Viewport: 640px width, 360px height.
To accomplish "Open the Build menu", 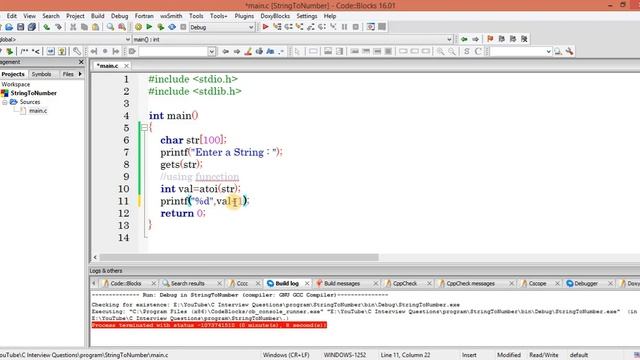I will tap(98, 16).
